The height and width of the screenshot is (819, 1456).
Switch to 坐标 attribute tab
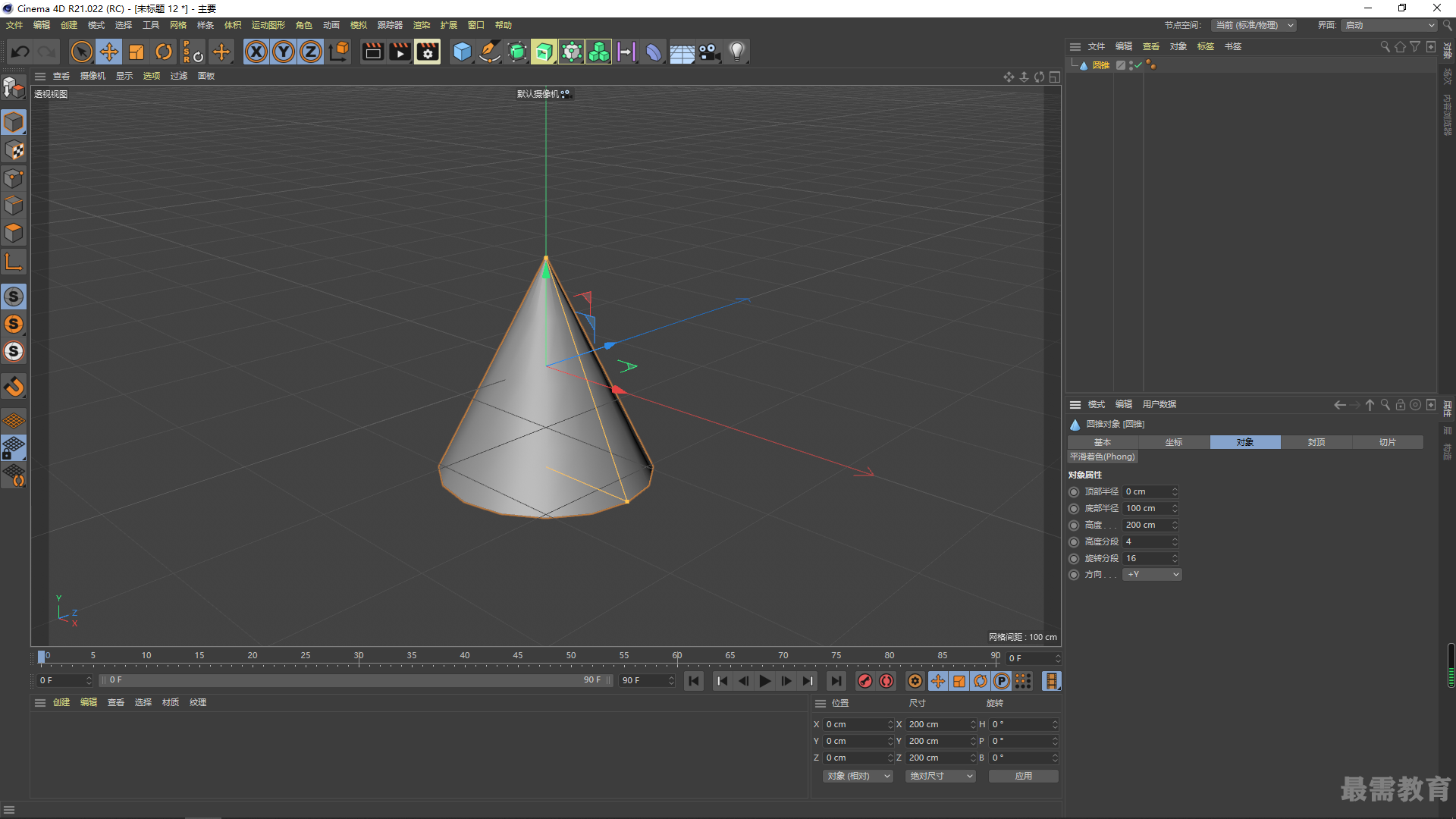click(1174, 442)
